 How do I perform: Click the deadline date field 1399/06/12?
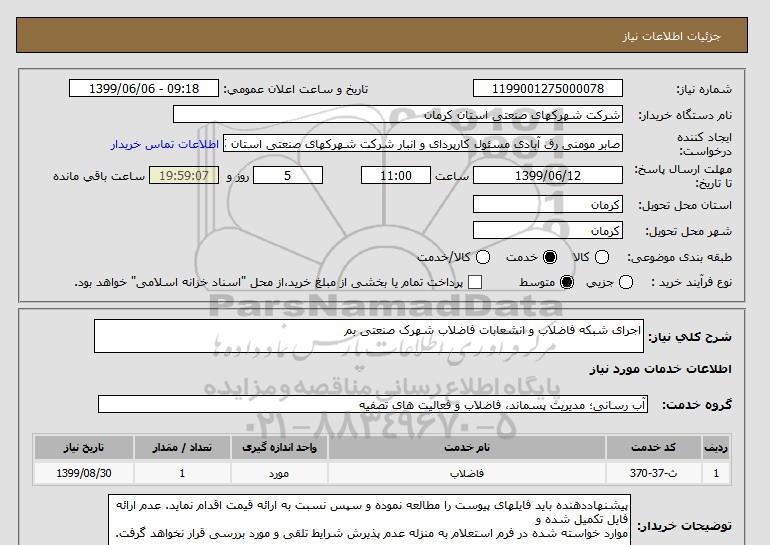click(548, 175)
